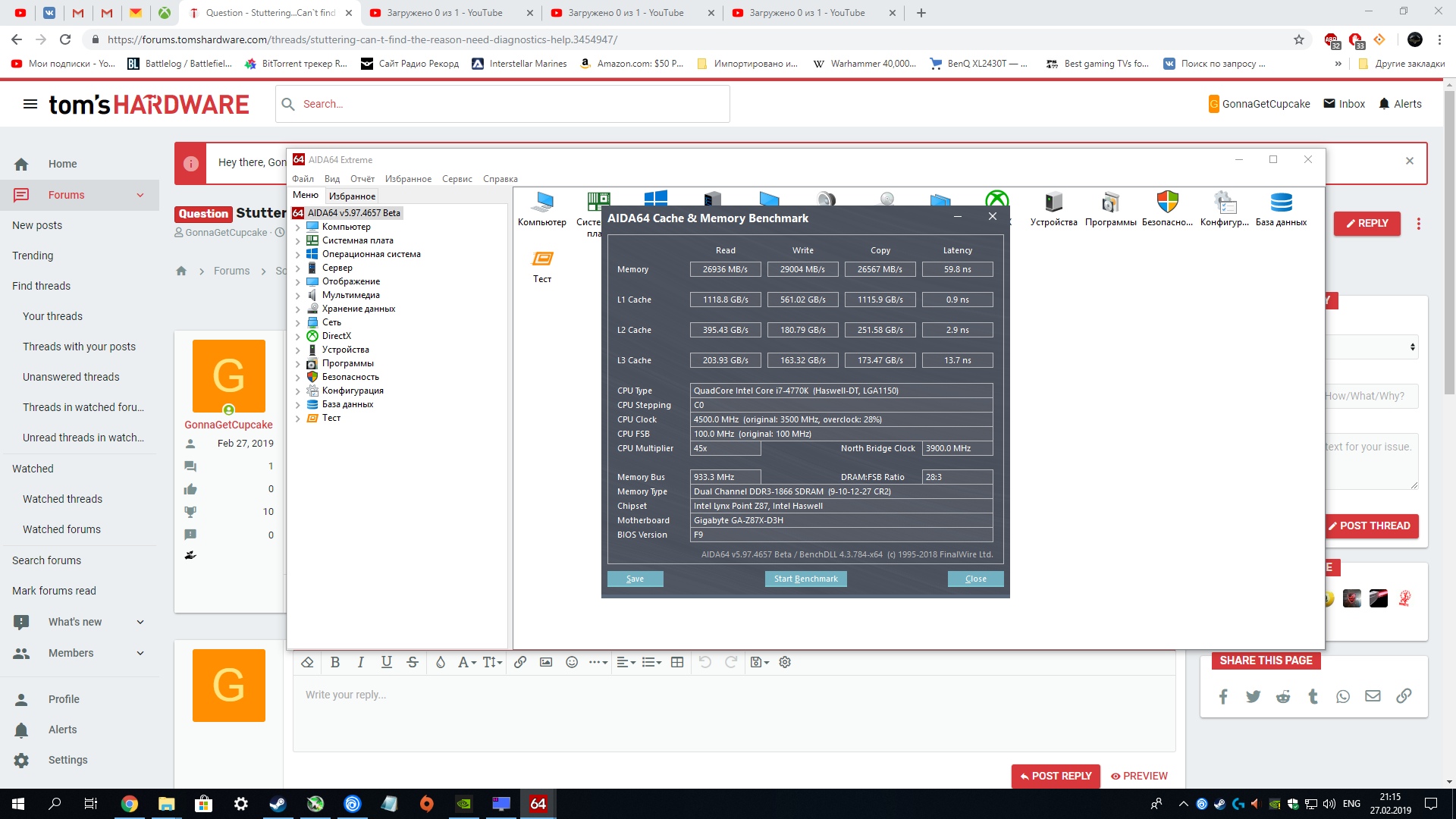Screen dimensions: 1456x819
Task: Click into the Write your reply text area
Action: click(734, 713)
